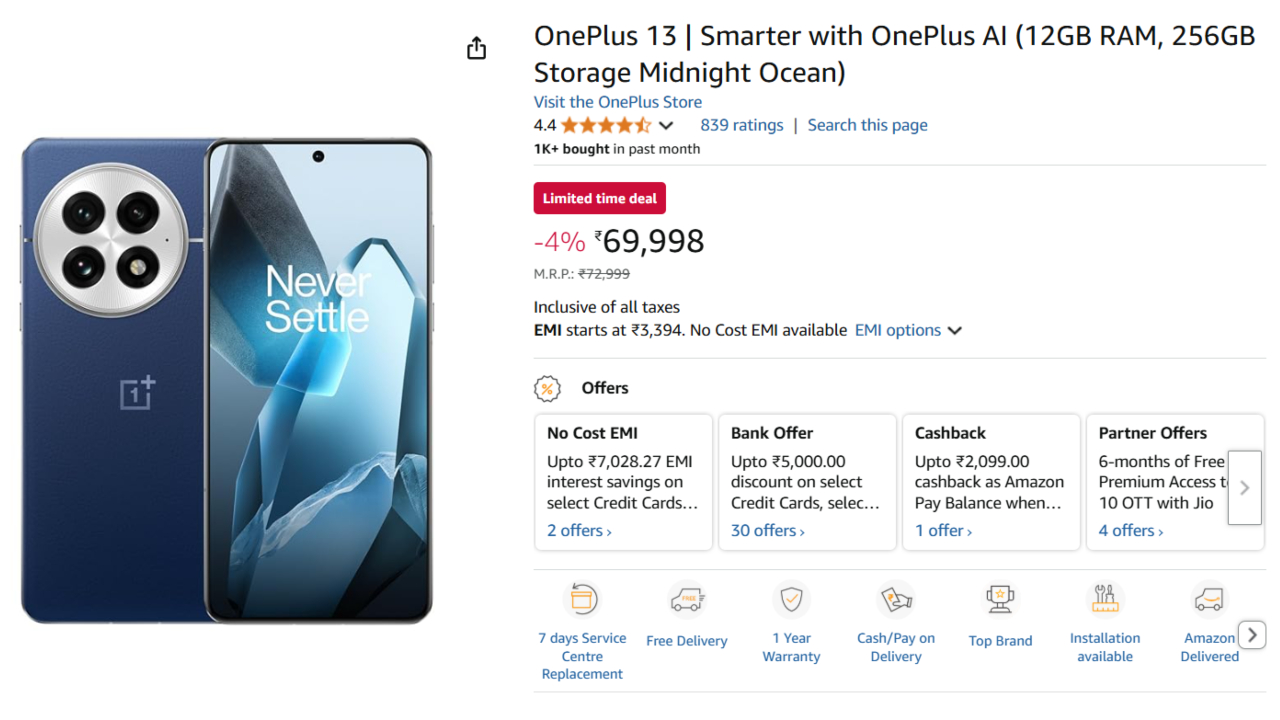View 30 offers under Bank Offer

(x=767, y=530)
